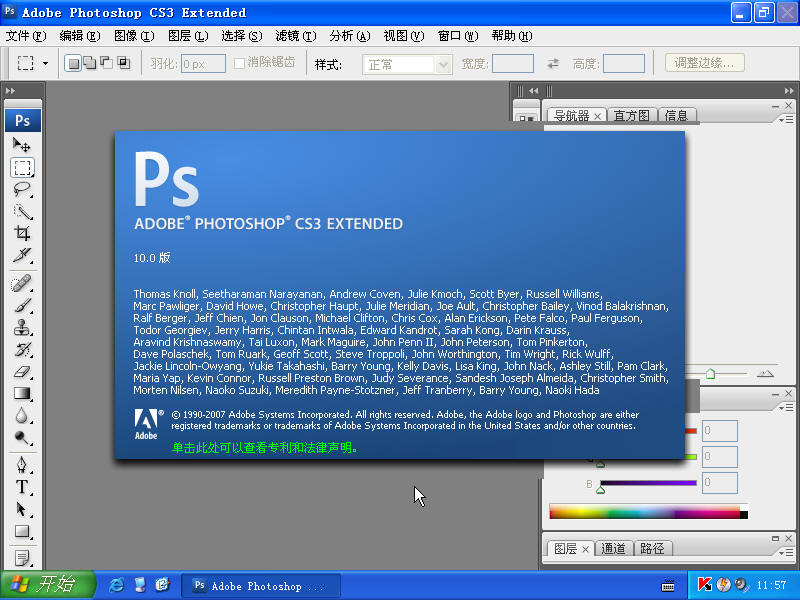
Task: Switch to the Channels (通道) tab
Action: (614, 548)
